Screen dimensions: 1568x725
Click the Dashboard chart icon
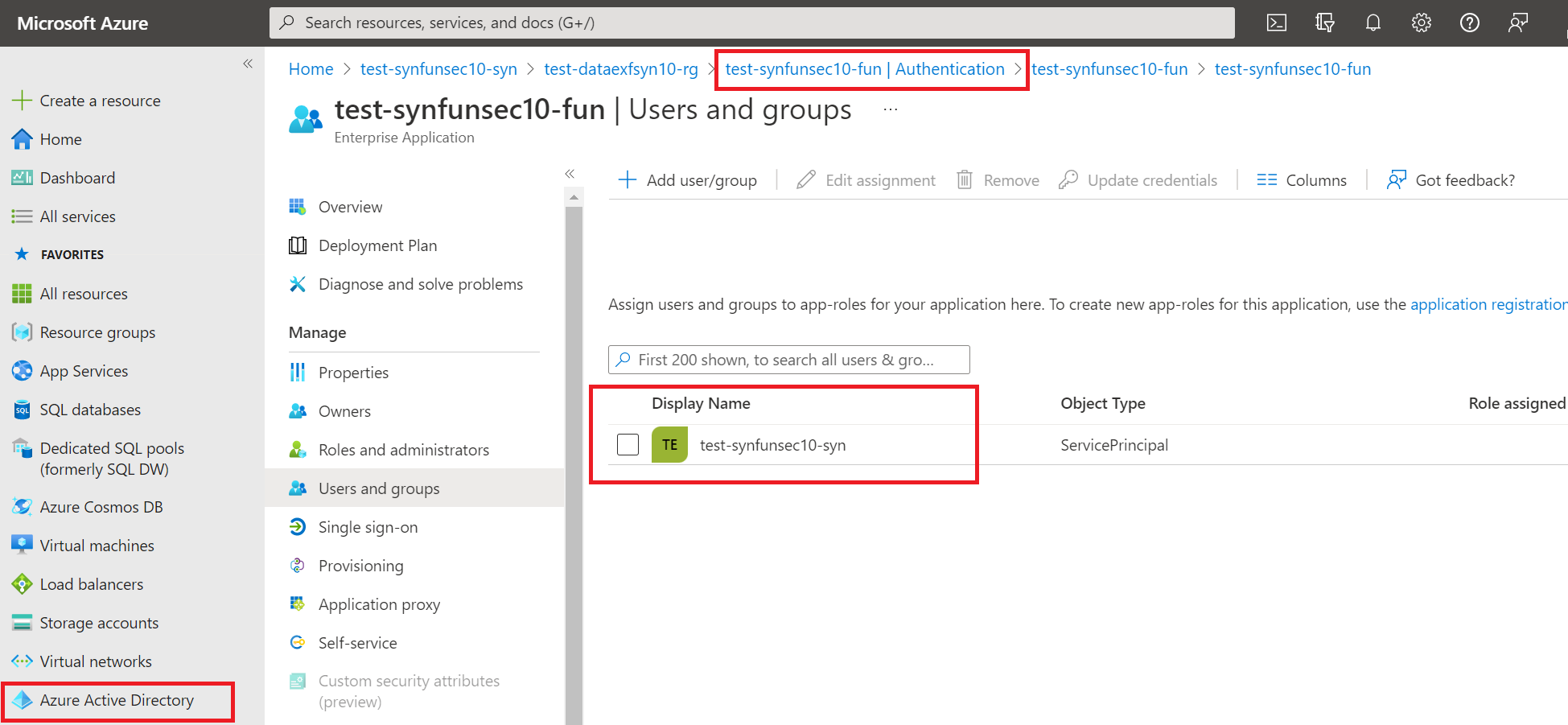(x=22, y=178)
